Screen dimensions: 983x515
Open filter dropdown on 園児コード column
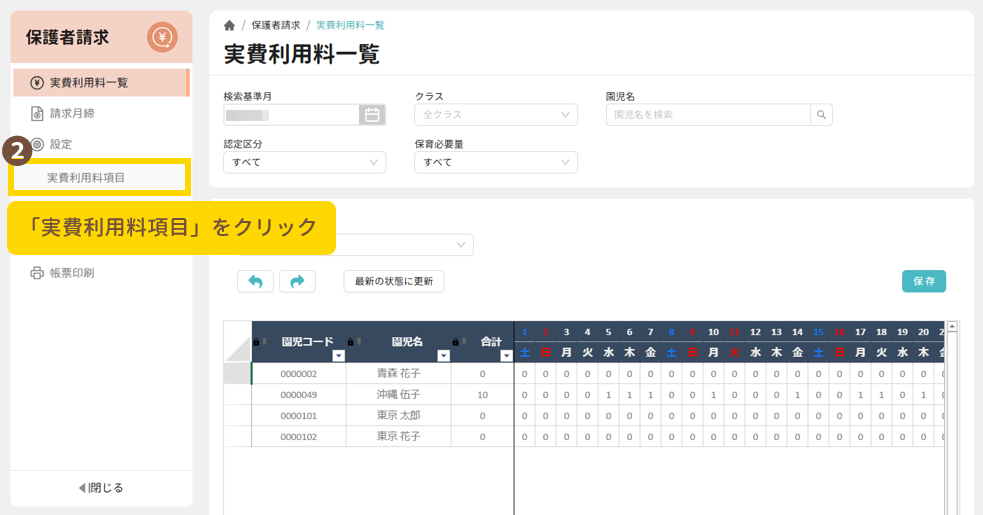pyautogui.click(x=338, y=355)
